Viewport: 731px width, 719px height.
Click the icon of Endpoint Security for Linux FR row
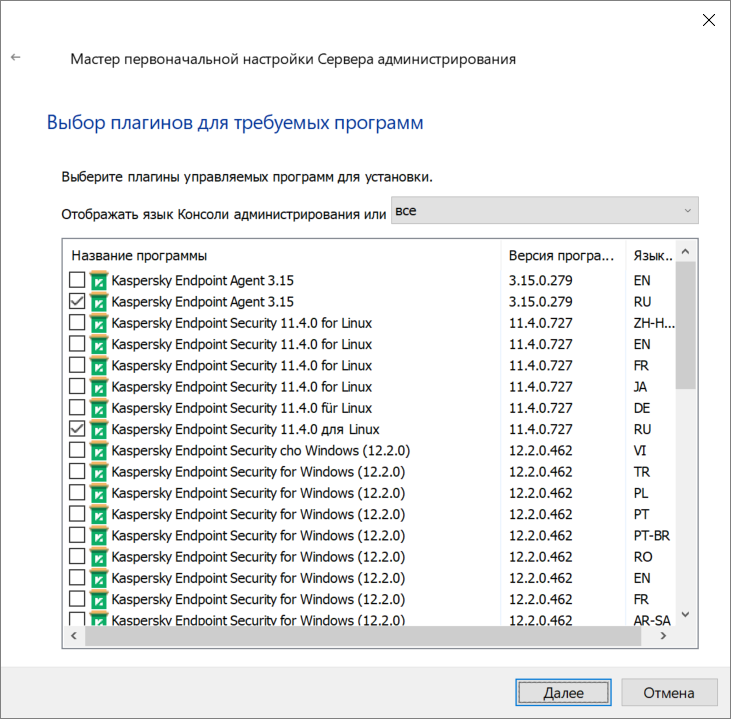[99, 366]
